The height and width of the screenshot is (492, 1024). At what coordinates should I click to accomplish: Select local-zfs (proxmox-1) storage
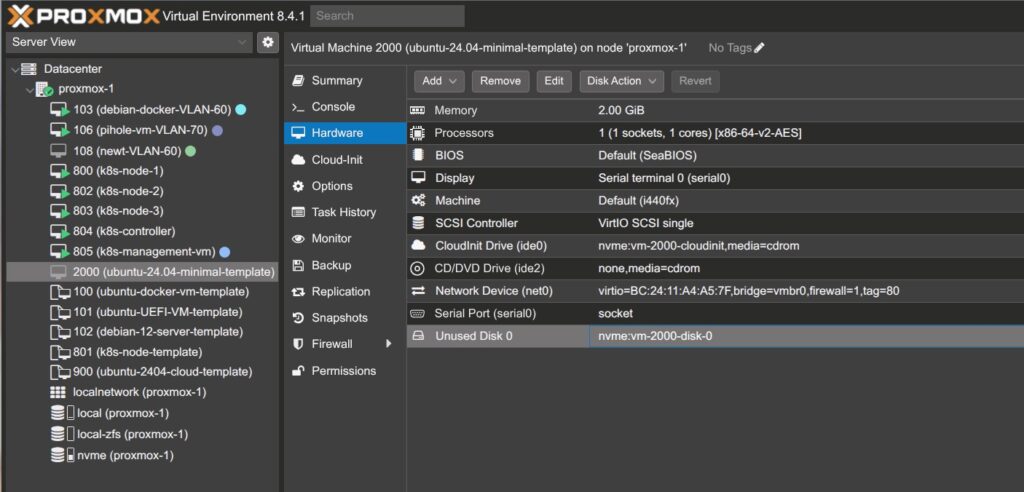click(x=142, y=435)
